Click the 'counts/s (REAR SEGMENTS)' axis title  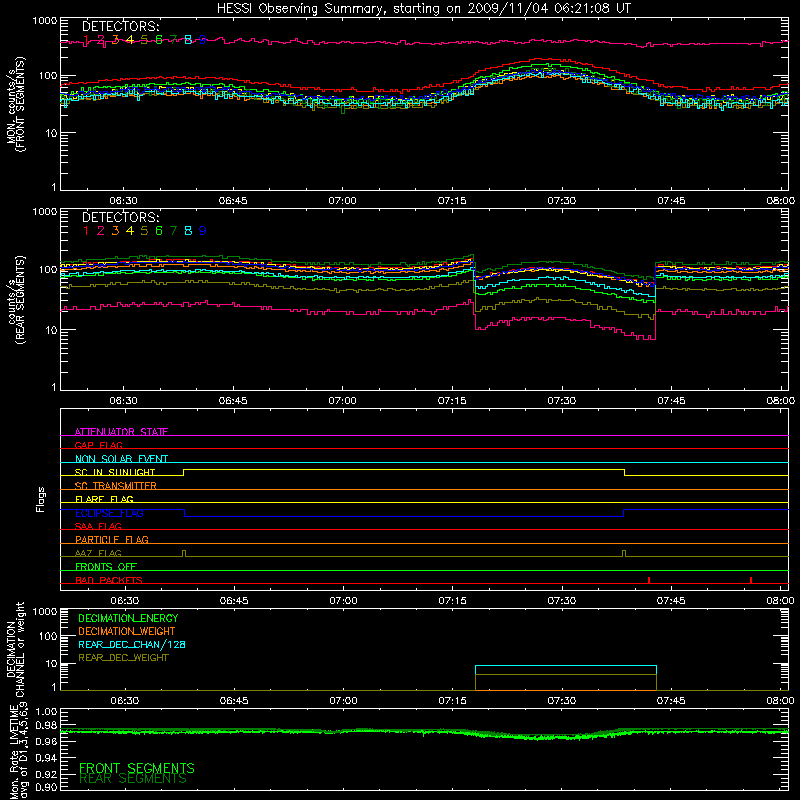(16, 300)
